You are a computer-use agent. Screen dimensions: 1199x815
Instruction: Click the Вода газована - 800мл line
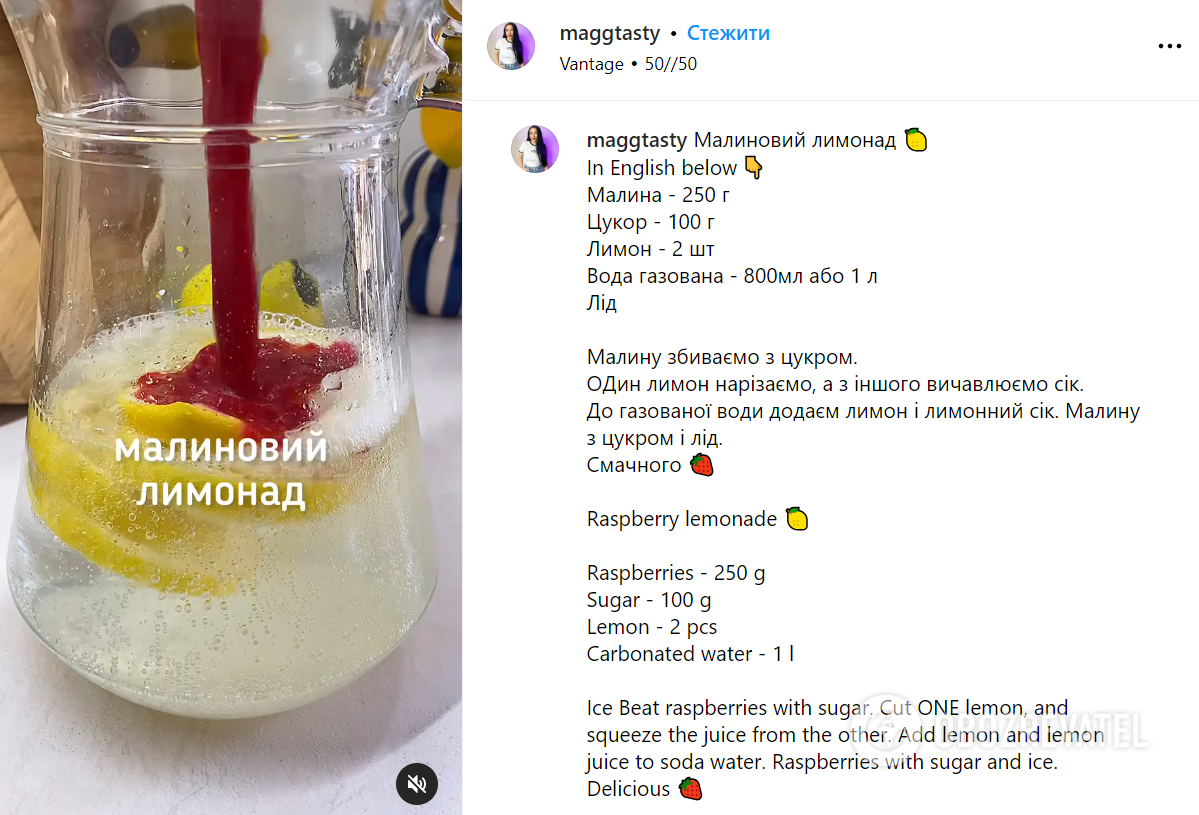click(x=732, y=276)
